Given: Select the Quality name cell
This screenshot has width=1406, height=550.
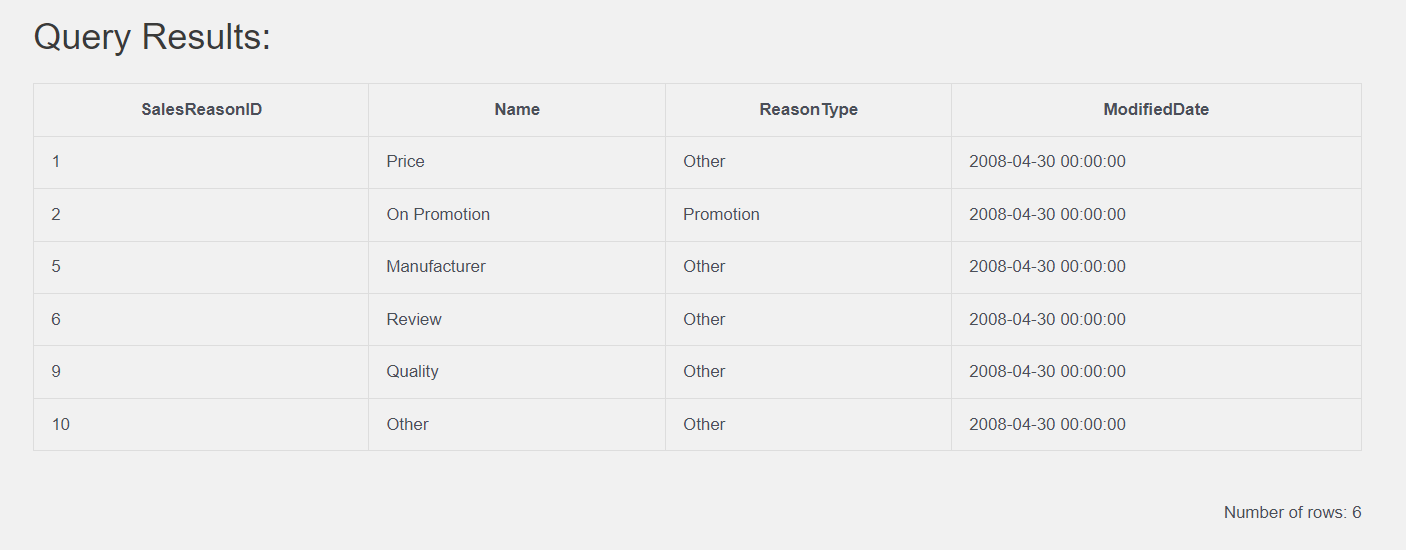Looking at the screenshot, I should [x=517, y=372].
